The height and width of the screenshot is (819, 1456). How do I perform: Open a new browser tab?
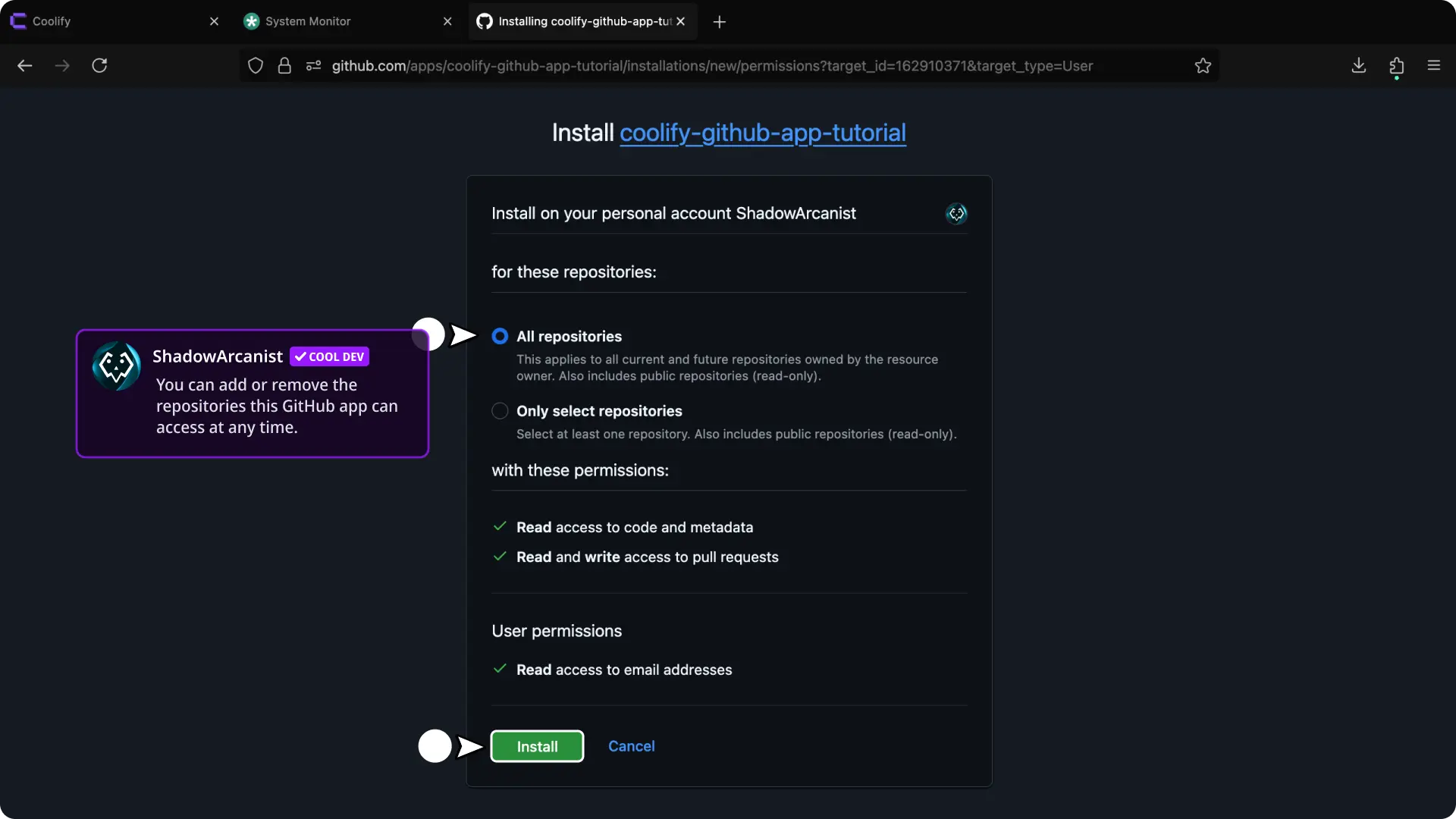720,22
